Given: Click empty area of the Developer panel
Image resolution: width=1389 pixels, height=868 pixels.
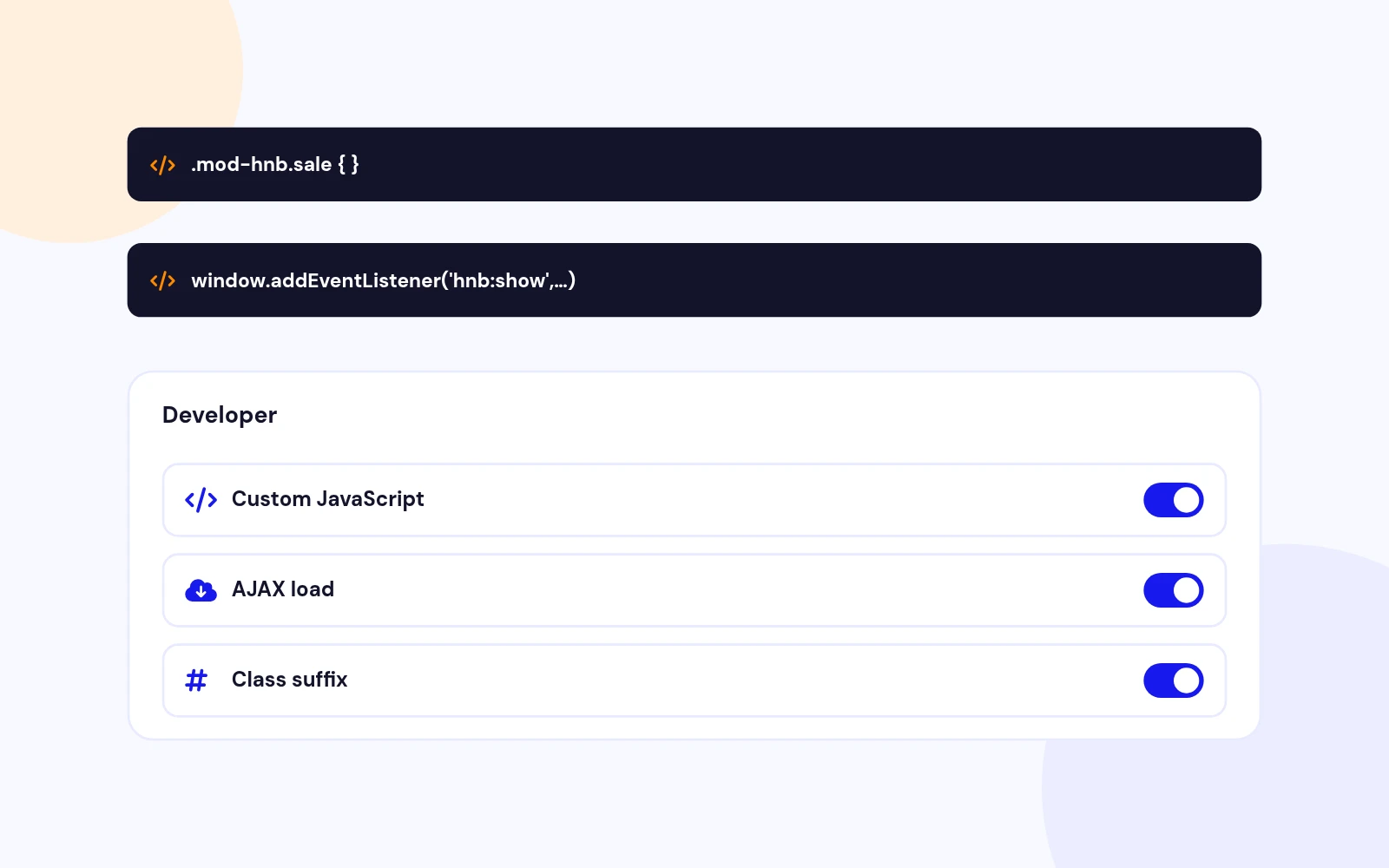Looking at the screenshot, I should click(738, 417).
